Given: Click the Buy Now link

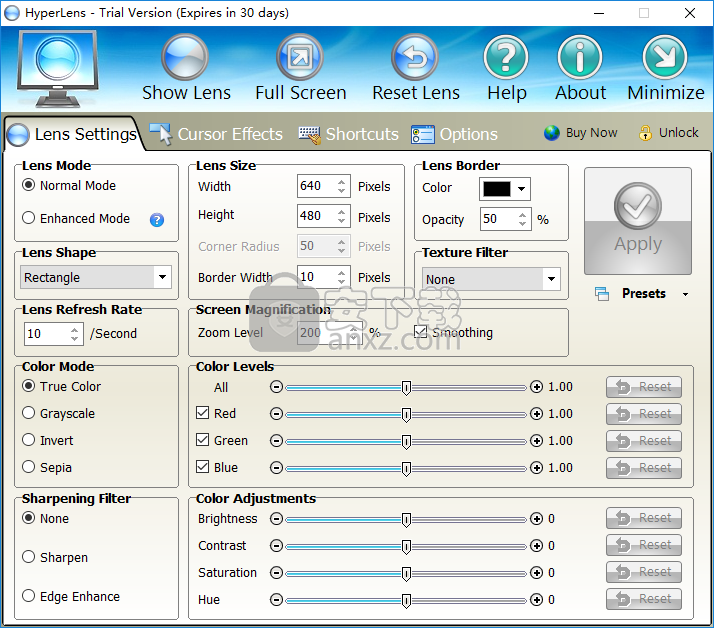Looking at the screenshot, I should pos(581,133).
